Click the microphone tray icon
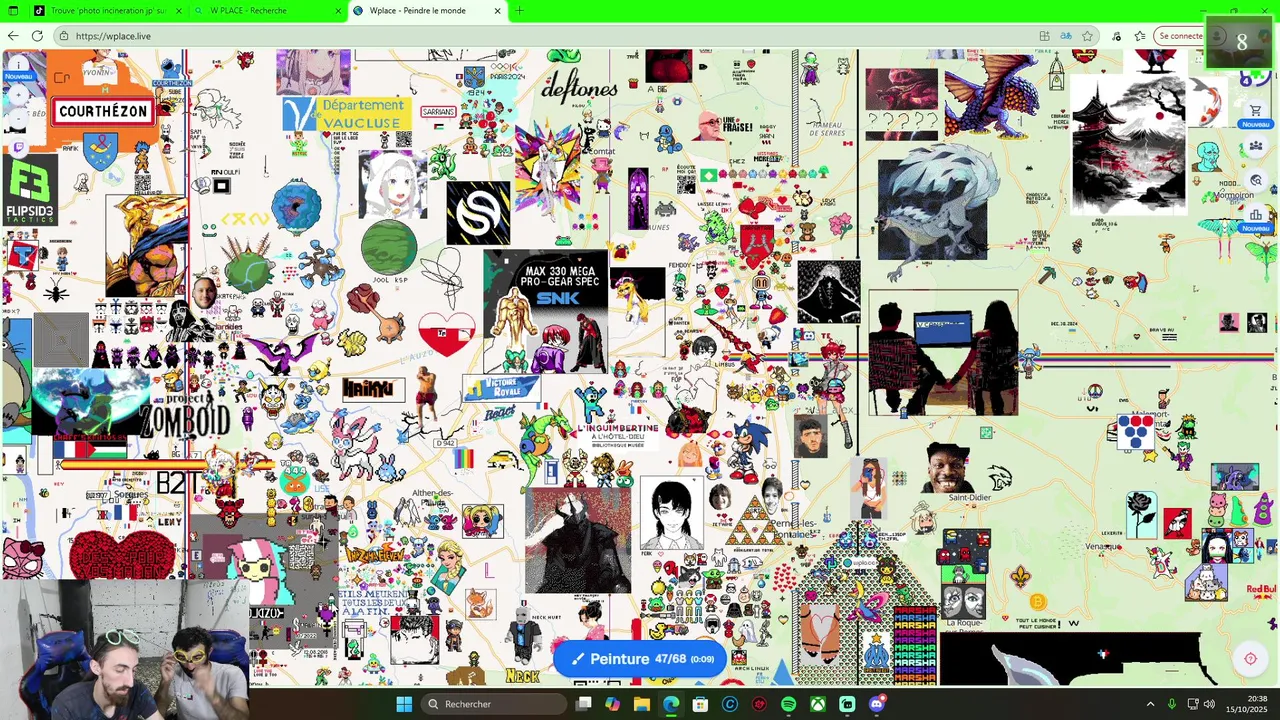This screenshot has height=720, width=1280. tap(1172, 704)
